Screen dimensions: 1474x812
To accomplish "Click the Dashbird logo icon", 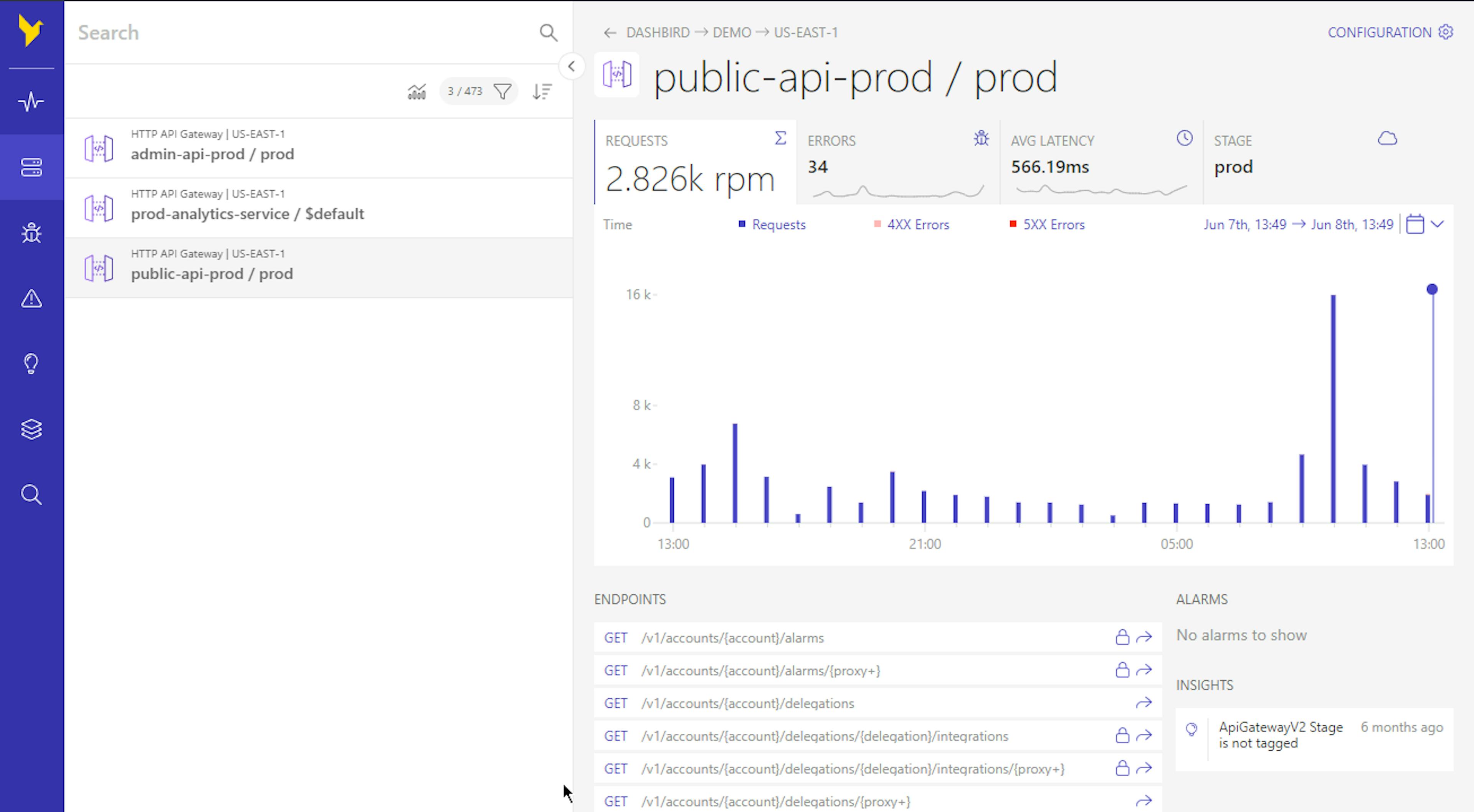I will pyautogui.click(x=30, y=30).
